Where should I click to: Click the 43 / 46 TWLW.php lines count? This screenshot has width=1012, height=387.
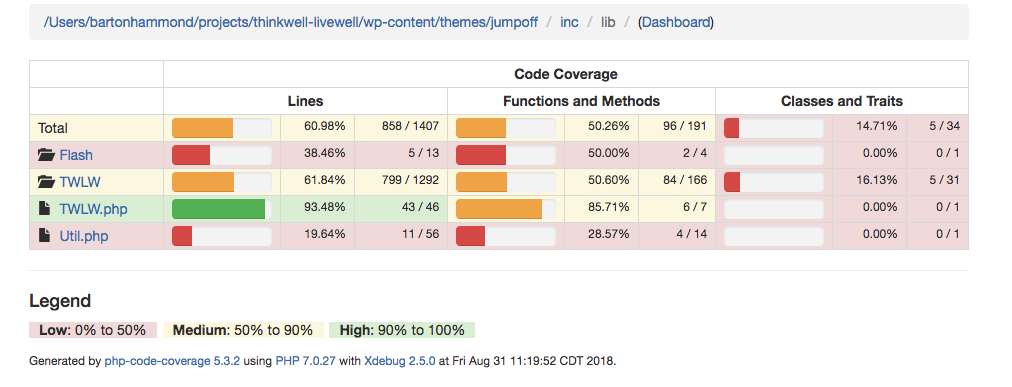[x=420, y=208]
